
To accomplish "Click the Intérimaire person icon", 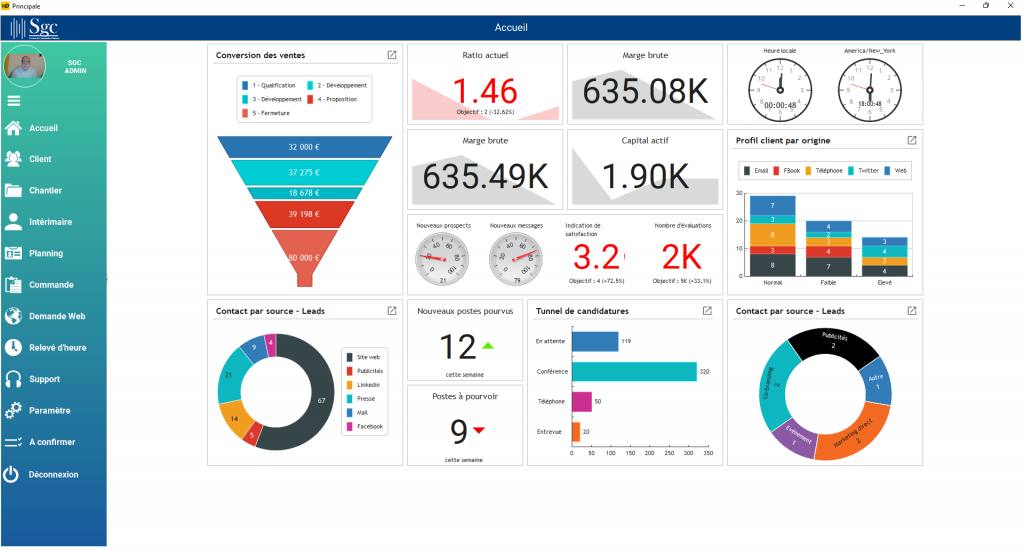I will 13,222.
